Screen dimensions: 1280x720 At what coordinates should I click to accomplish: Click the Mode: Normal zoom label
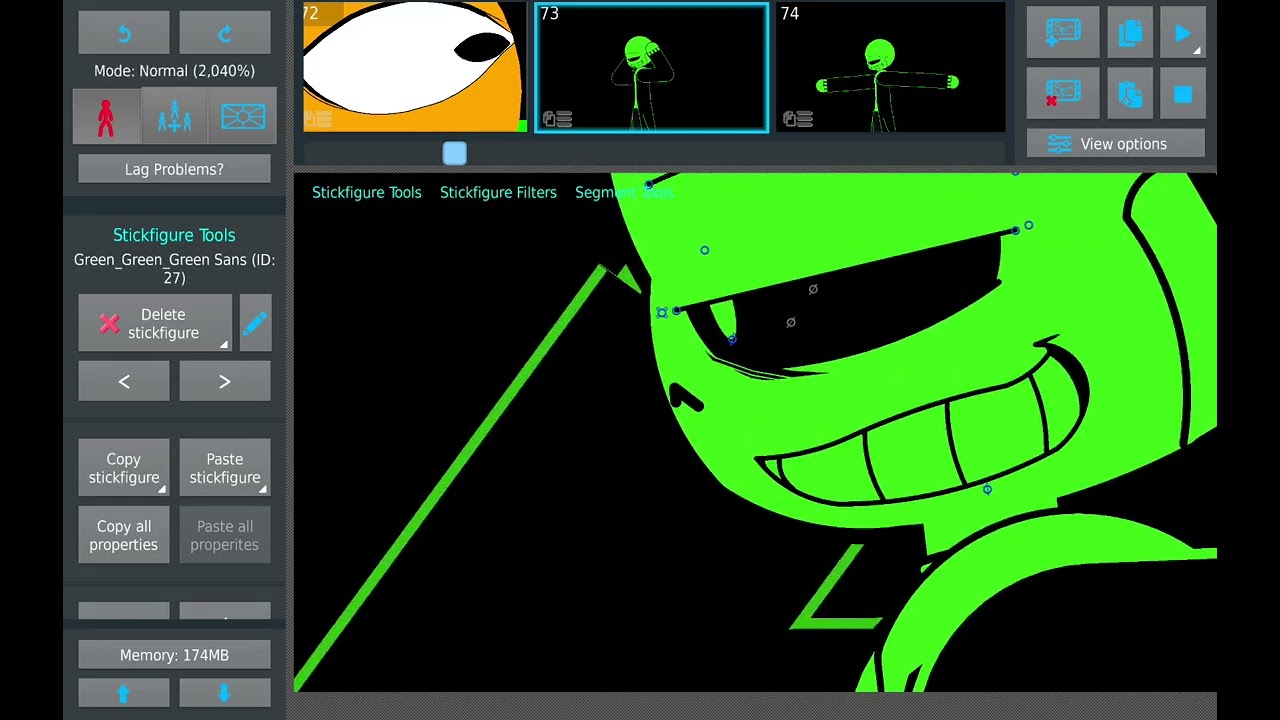[x=174, y=71]
